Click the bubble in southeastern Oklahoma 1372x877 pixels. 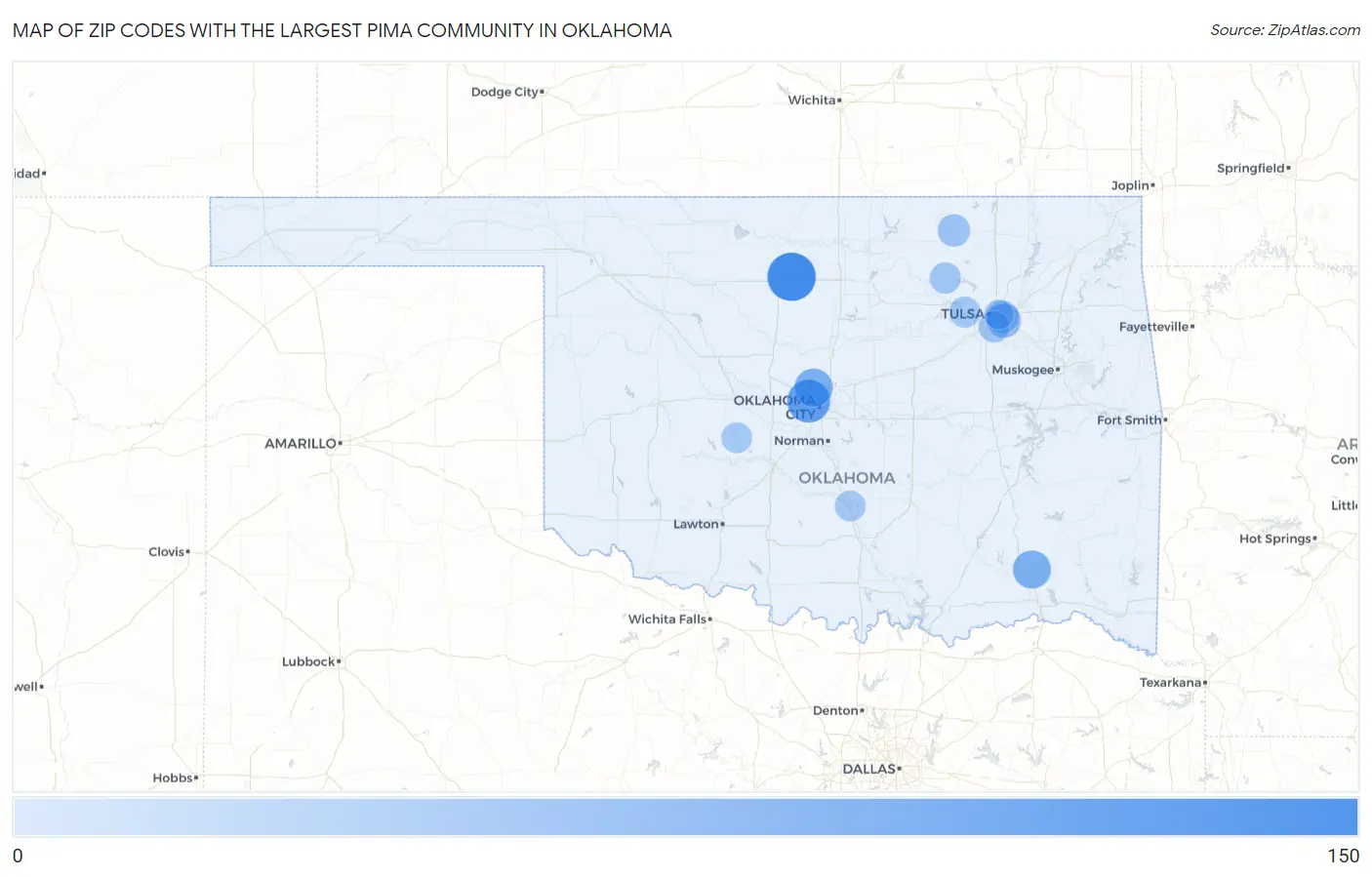[1031, 569]
